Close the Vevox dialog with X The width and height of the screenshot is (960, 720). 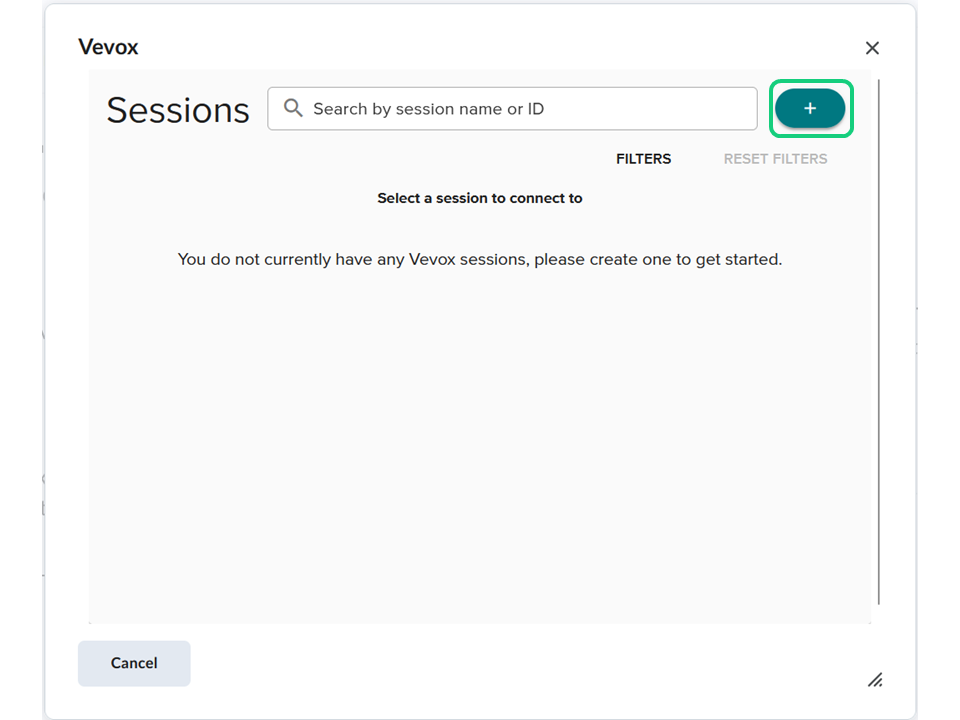click(872, 48)
